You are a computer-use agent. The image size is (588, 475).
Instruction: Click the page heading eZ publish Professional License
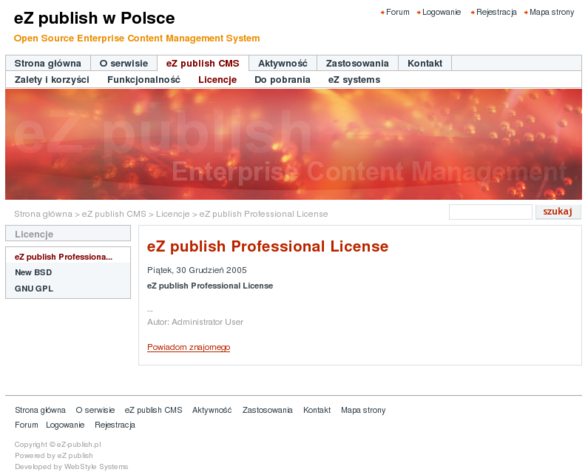coord(268,247)
